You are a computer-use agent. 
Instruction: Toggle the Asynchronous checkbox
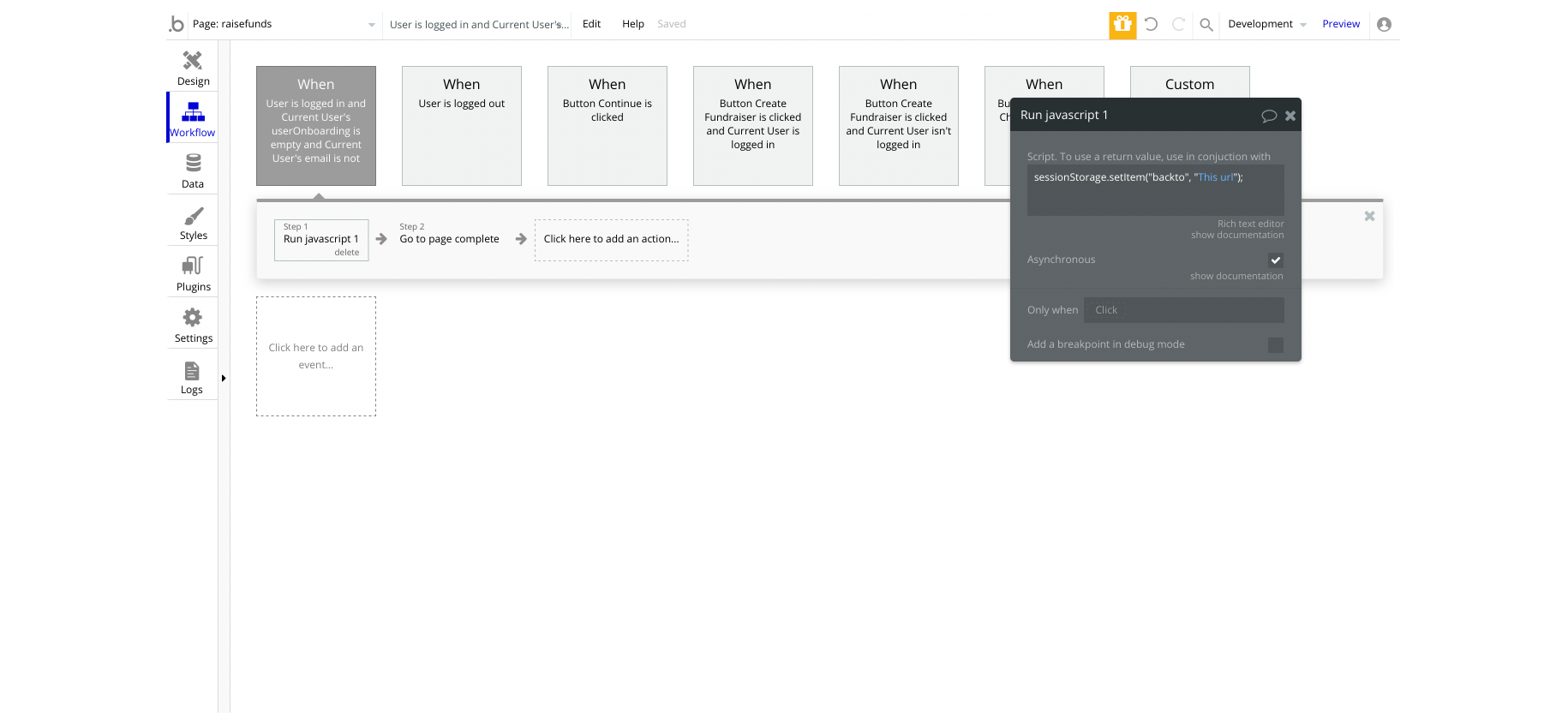pos(1276,260)
